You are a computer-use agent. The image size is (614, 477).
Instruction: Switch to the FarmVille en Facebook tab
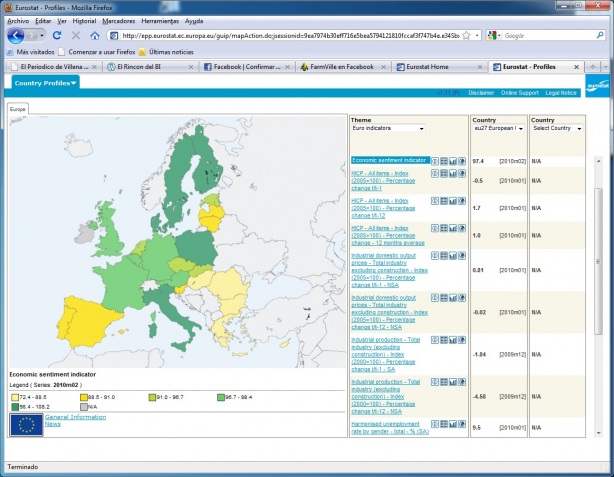click(340, 67)
